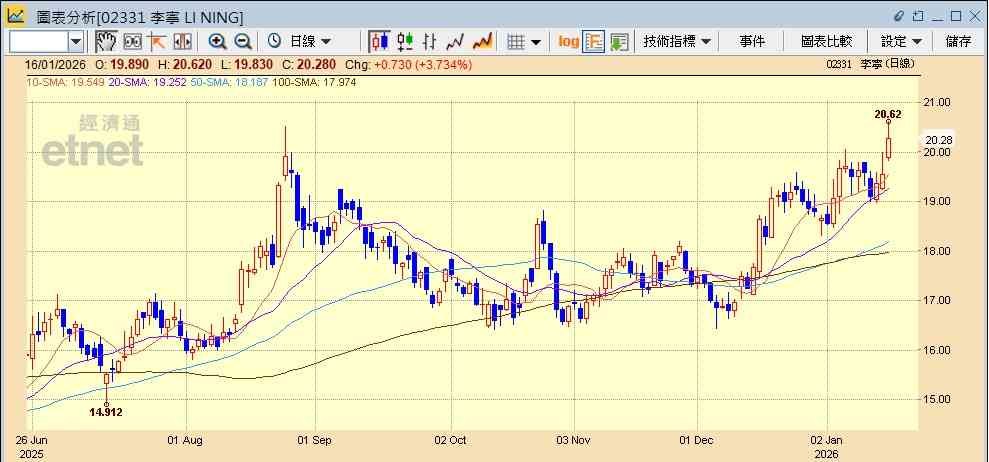989x462 pixels.
Task: Open the 設定 settings dropdown
Action: [901, 42]
